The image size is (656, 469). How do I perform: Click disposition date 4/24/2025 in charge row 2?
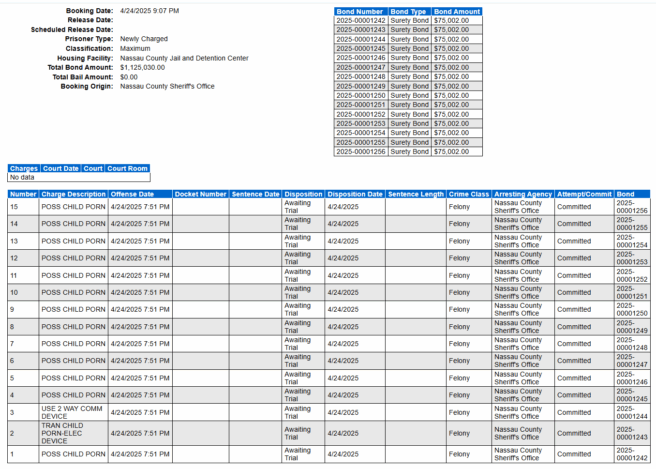tap(355, 433)
